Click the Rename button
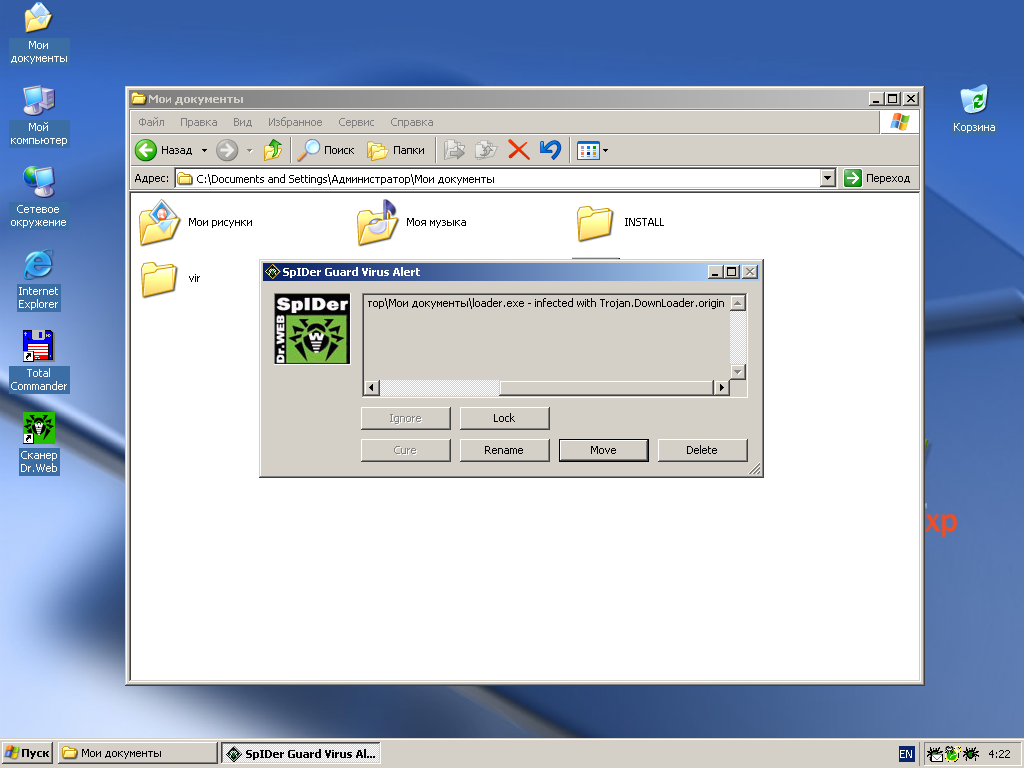1024x768 pixels. [504, 451]
